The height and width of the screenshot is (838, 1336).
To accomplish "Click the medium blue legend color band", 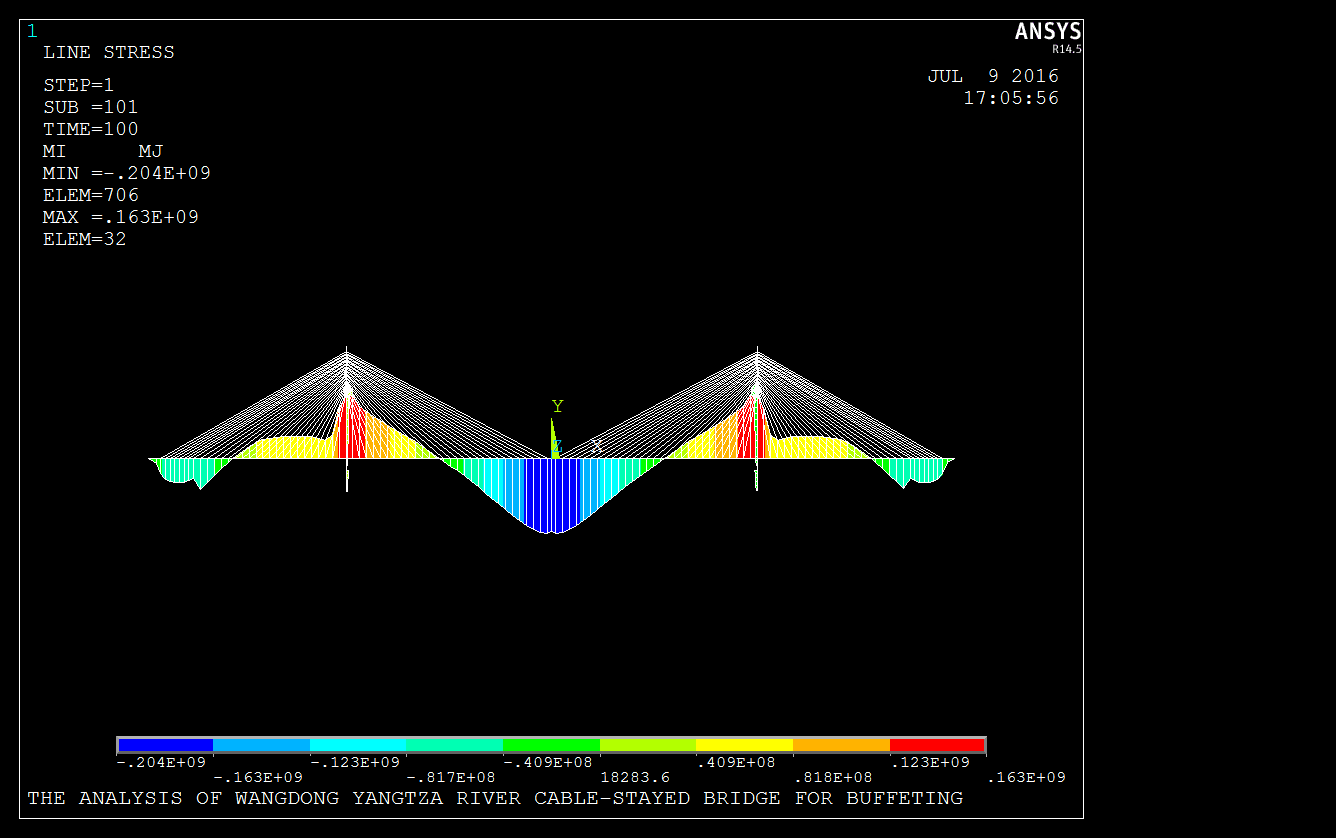I will click(x=262, y=745).
